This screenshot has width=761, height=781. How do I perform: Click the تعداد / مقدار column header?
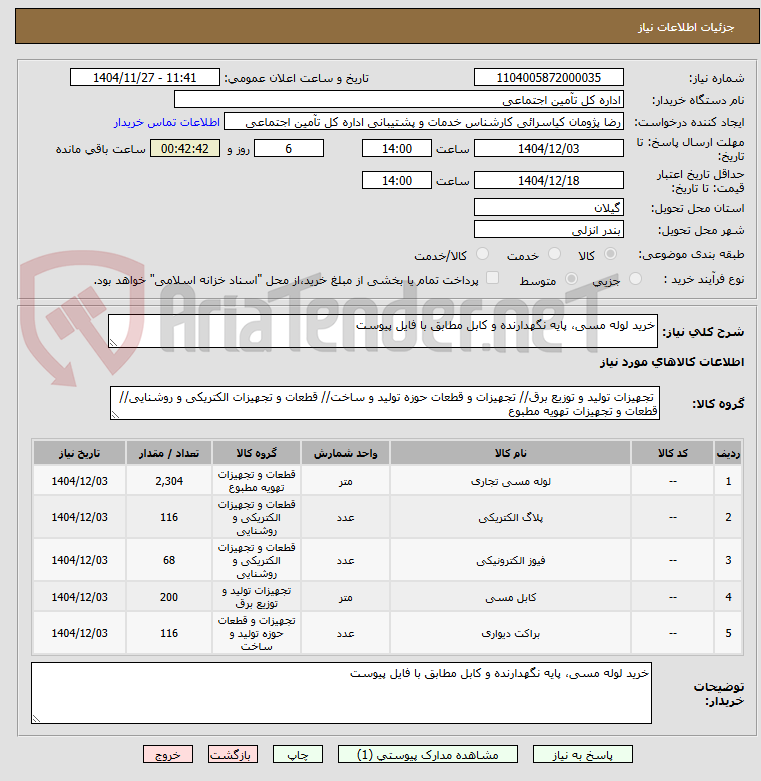[169, 453]
